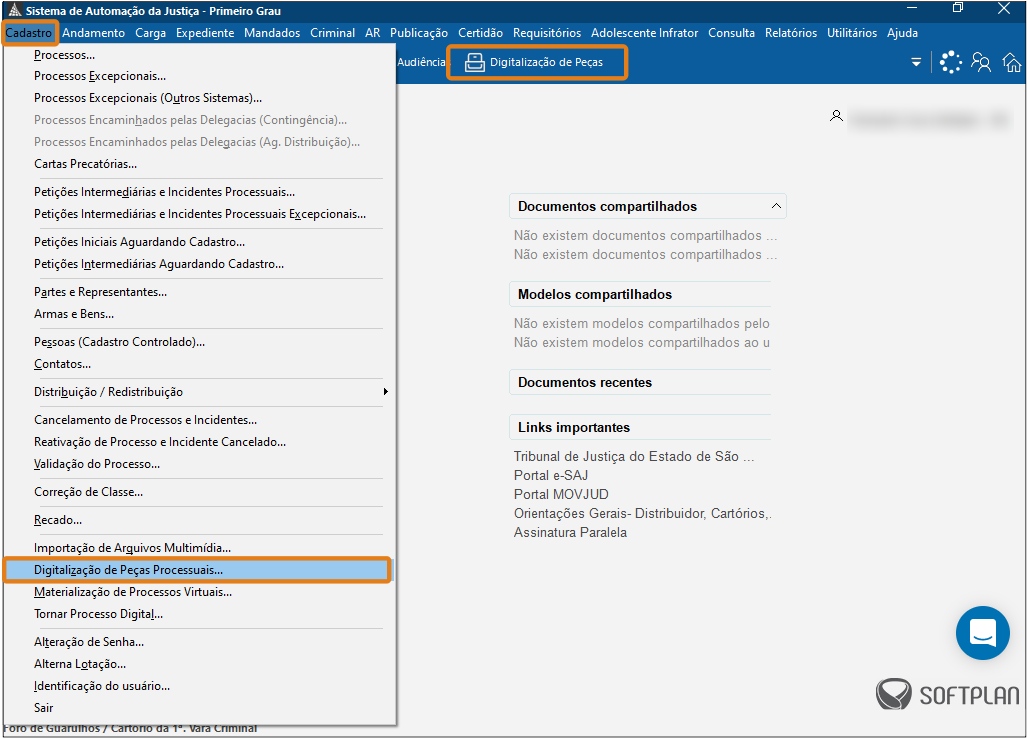Open the Assinatura Paralela link
This screenshot has height=738, width=1027.
[570, 532]
